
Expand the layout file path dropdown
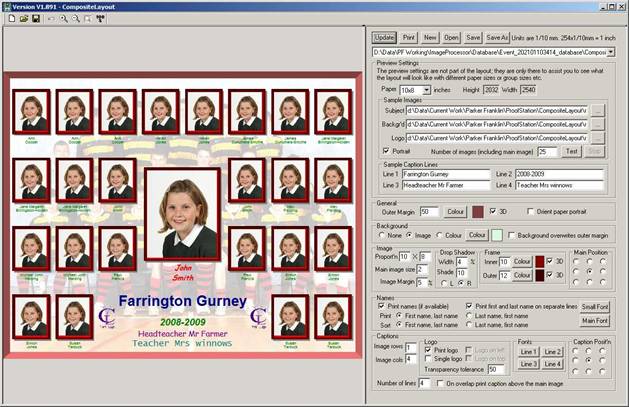(x=610, y=51)
